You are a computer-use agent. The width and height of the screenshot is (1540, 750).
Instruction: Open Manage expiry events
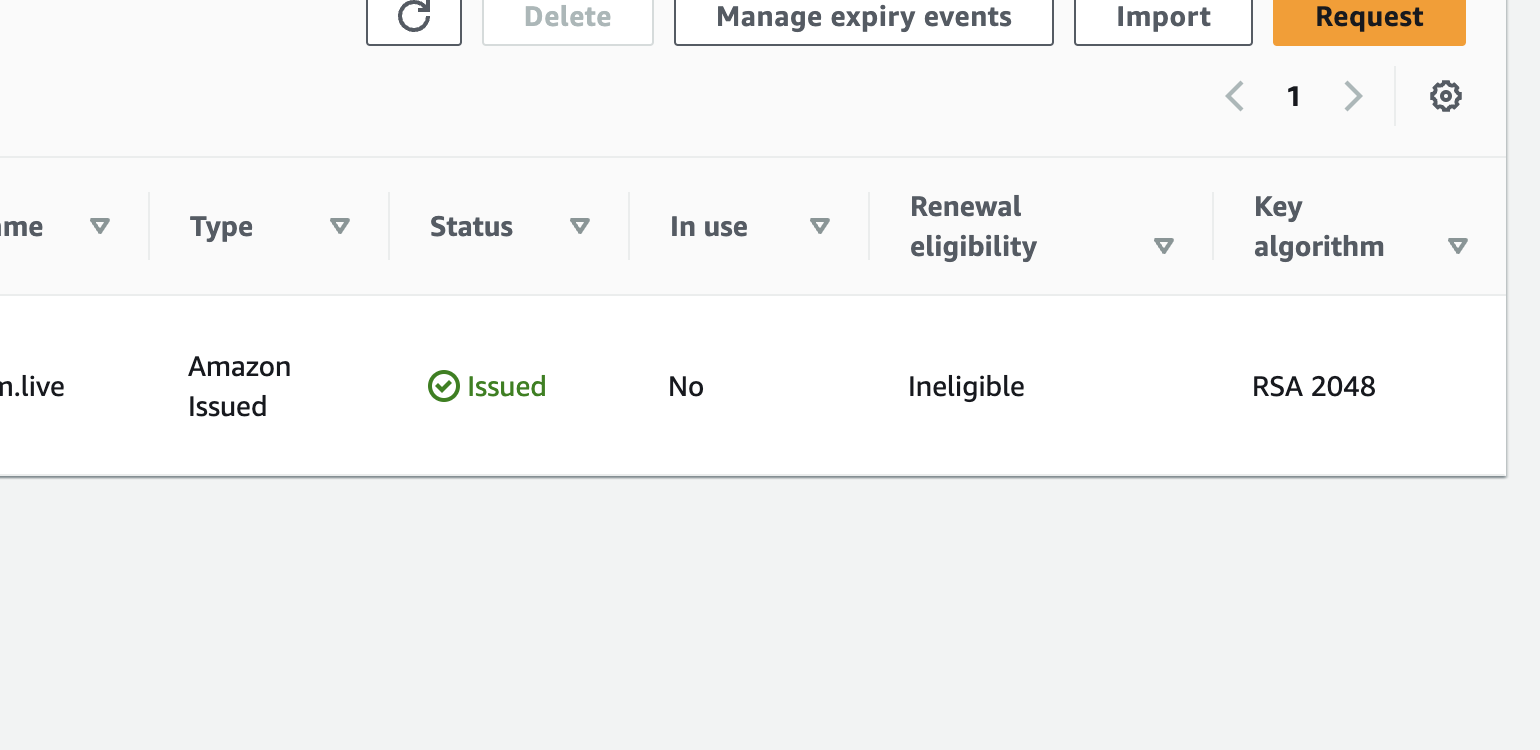[x=864, y=17]
